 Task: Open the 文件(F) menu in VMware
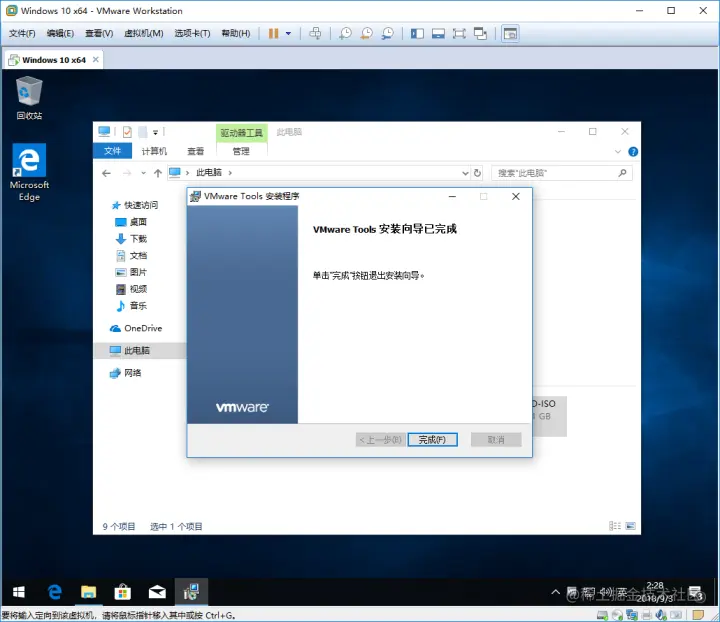[22, 34]
